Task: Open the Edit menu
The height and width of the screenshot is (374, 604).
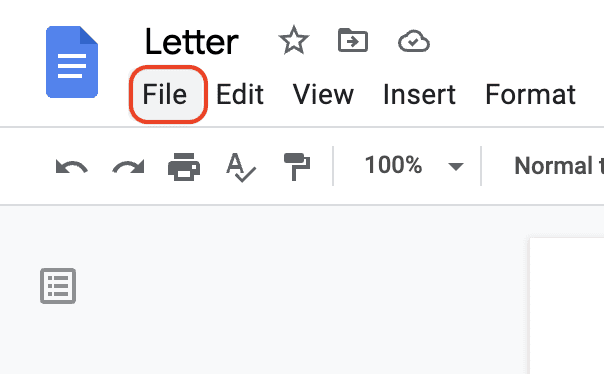Action: click(240, 94)
